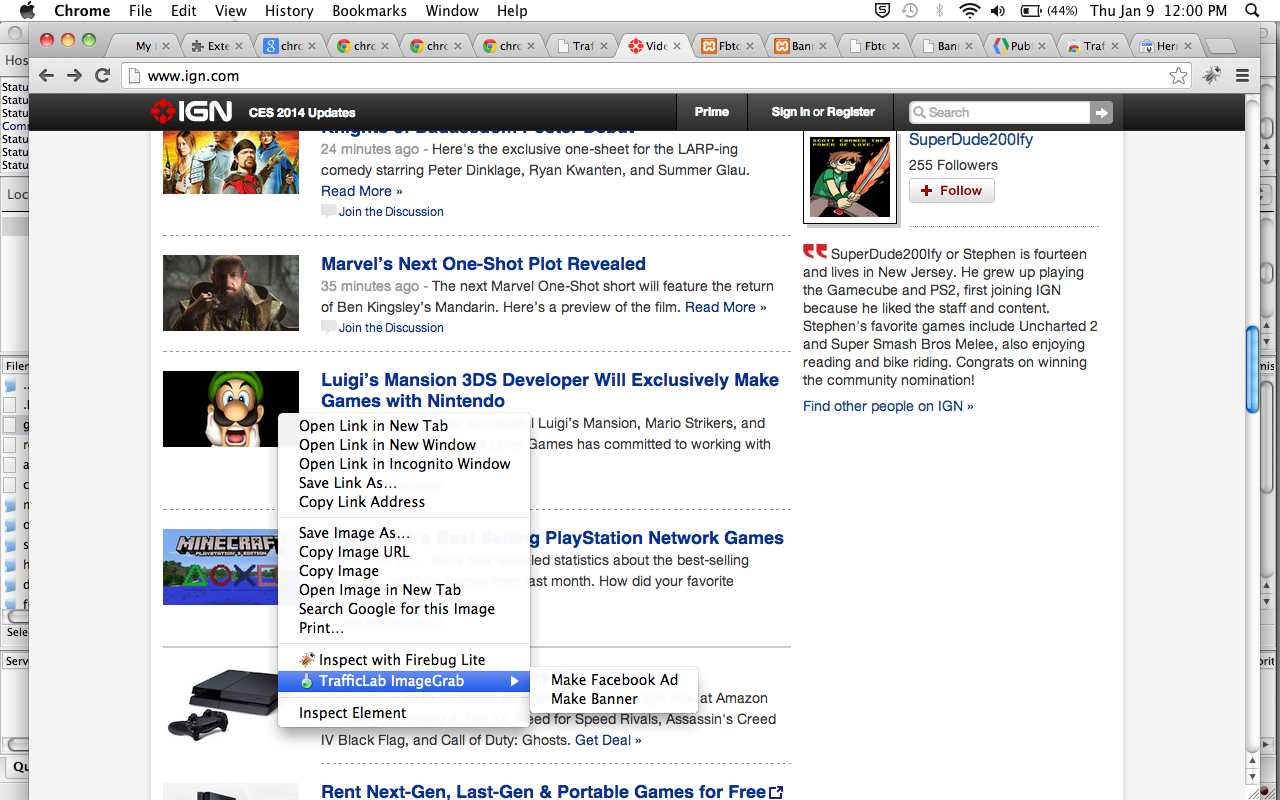Choose Search Google for this Image

point(396,609)
